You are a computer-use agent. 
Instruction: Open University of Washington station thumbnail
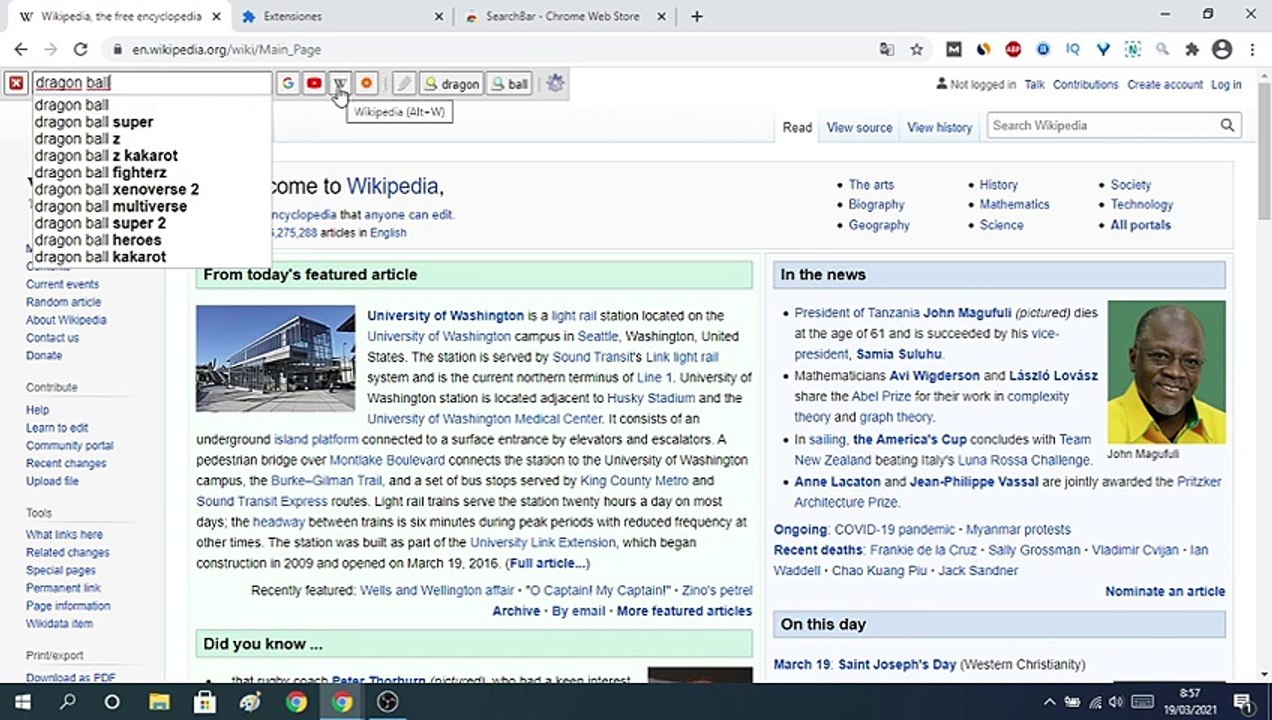(x=275, y=358)
